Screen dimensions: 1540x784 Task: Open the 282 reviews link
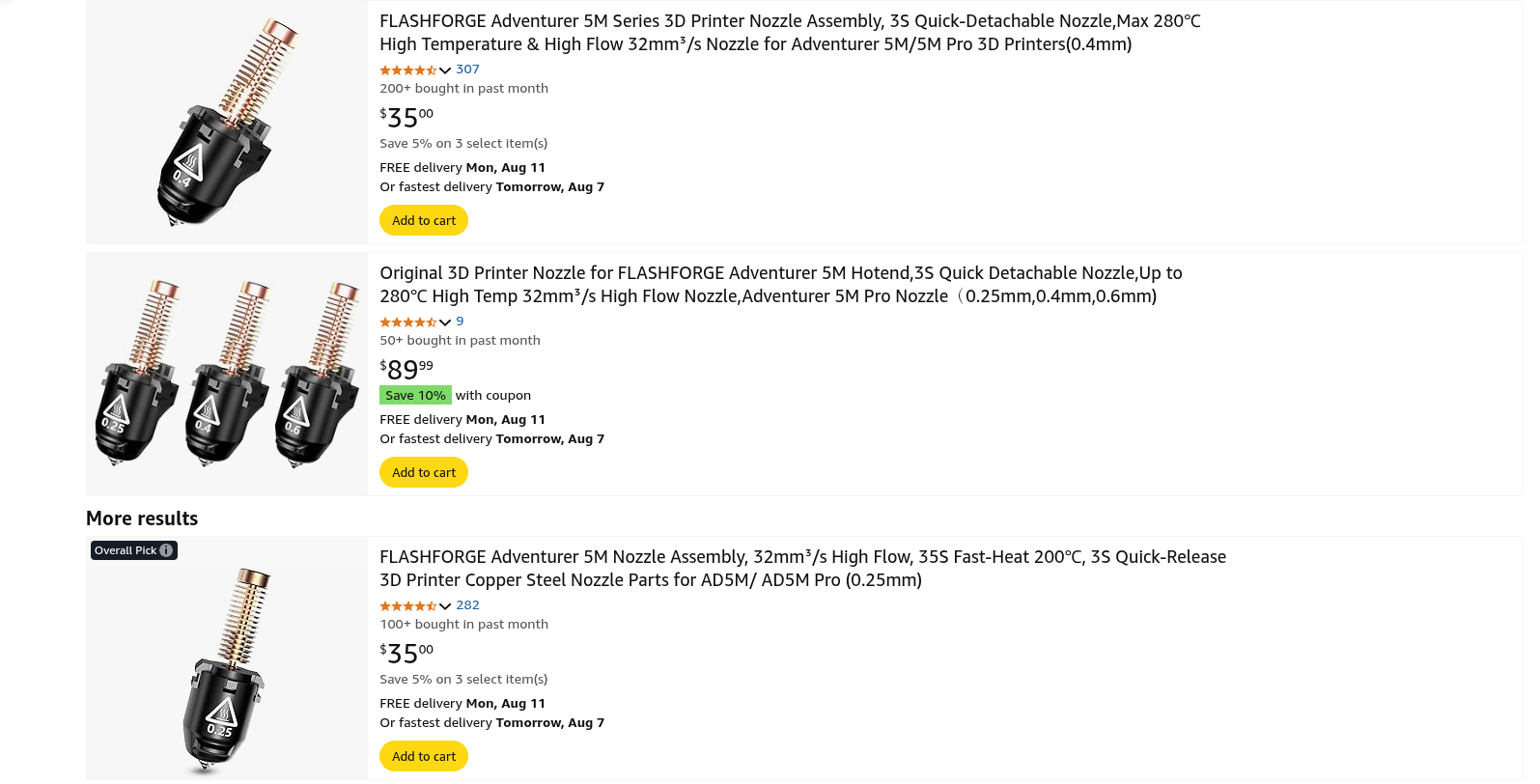[x=467, y=605]
